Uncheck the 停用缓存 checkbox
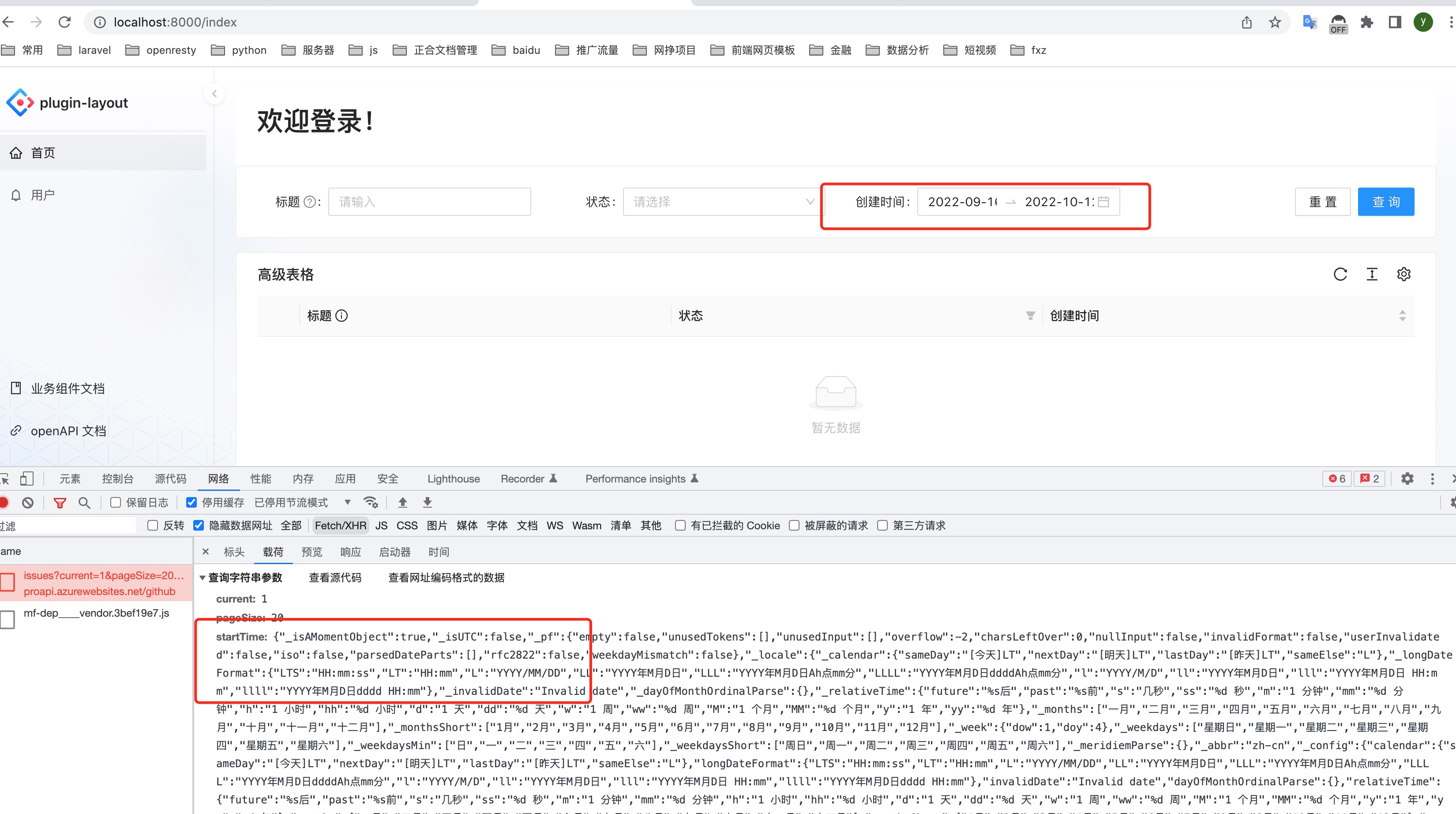 [x=191, y=502]
